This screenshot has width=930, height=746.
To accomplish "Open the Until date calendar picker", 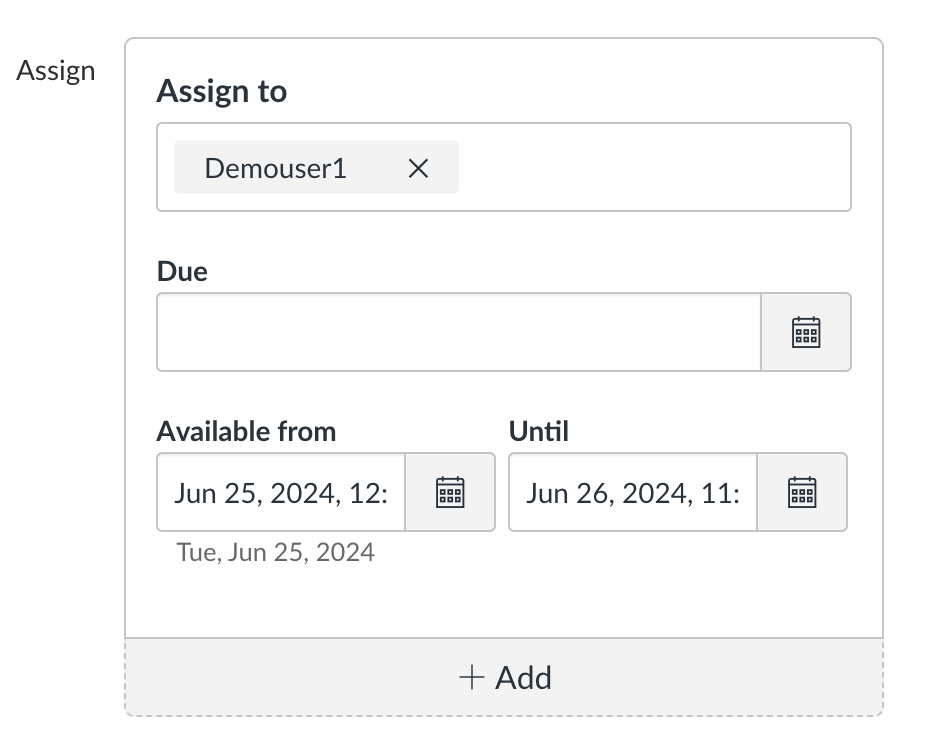I will [802, 492].
